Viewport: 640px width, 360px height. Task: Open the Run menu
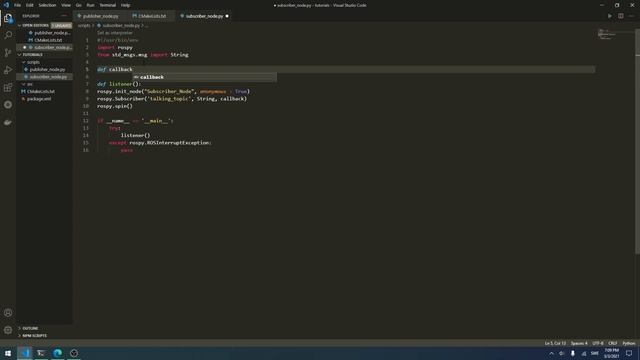(x=91, y=5)
